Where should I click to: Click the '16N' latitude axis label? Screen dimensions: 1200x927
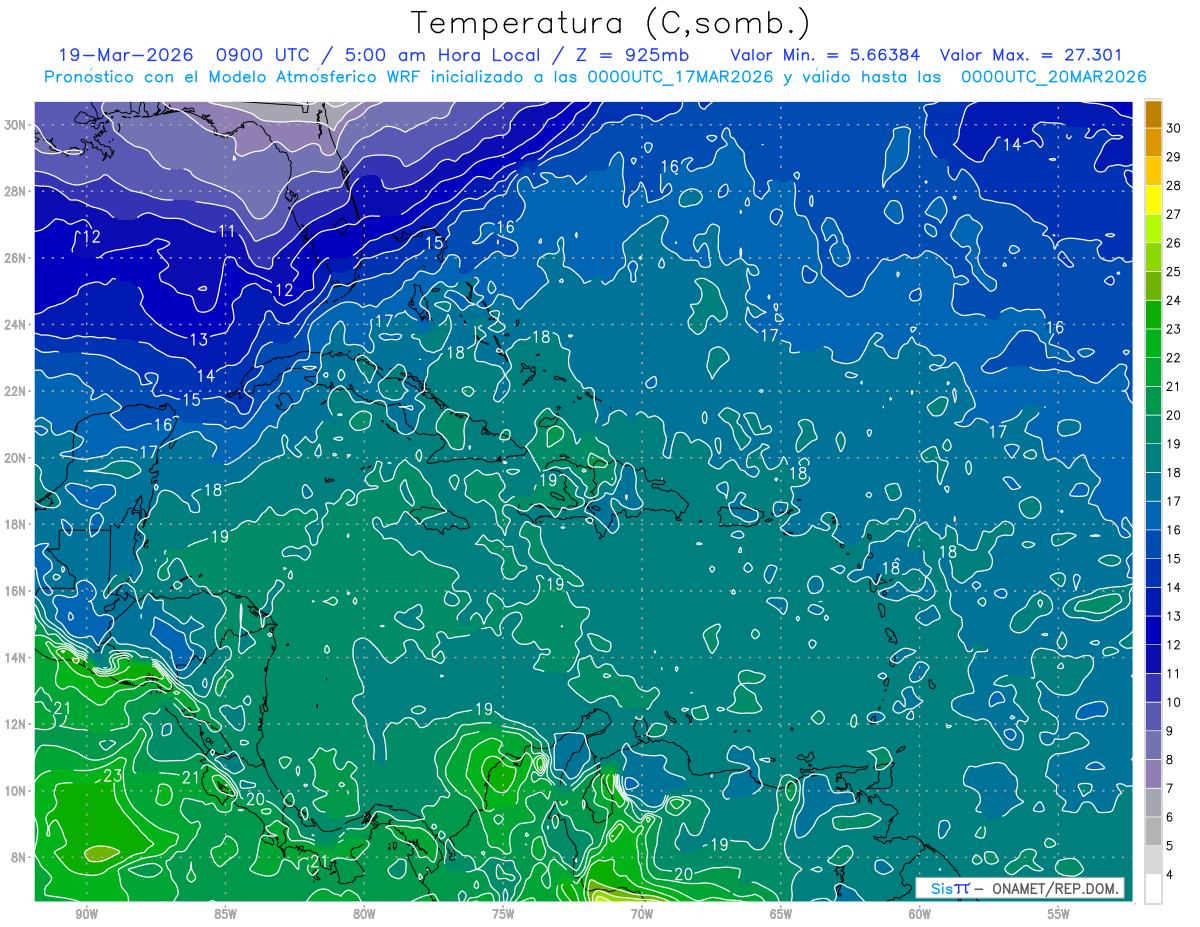(x=17, y=591)
